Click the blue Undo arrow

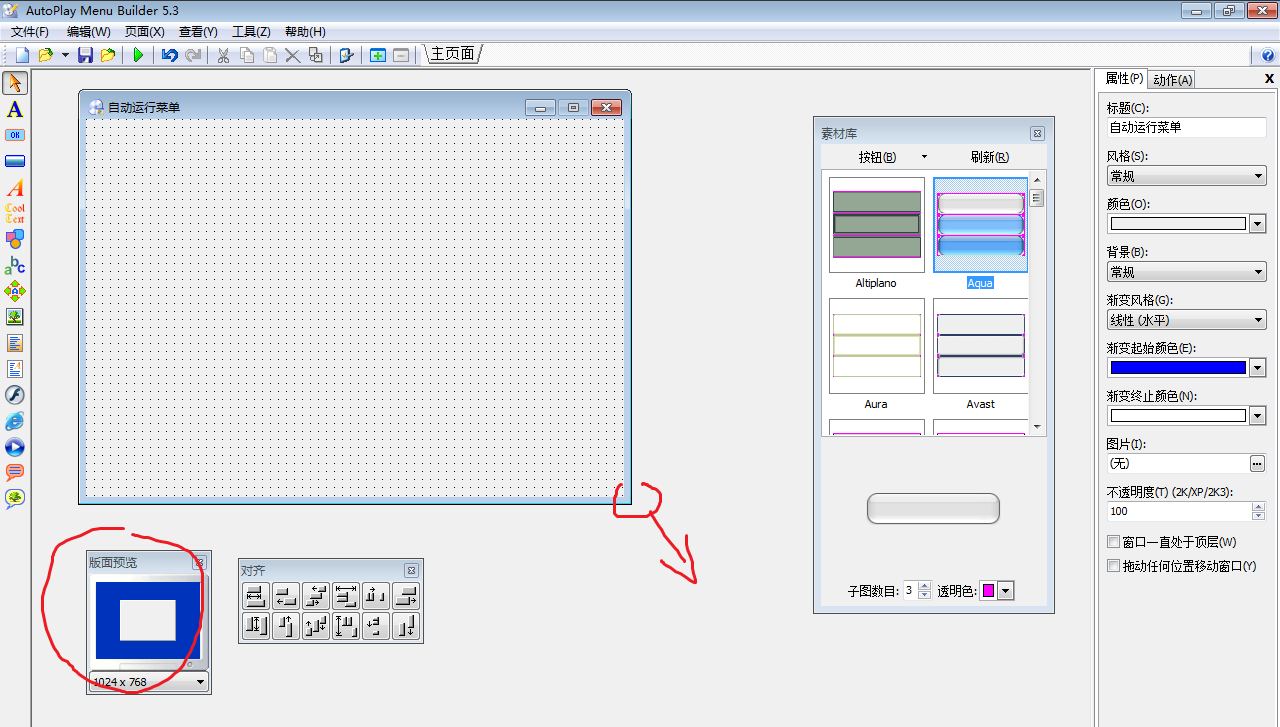170,55
